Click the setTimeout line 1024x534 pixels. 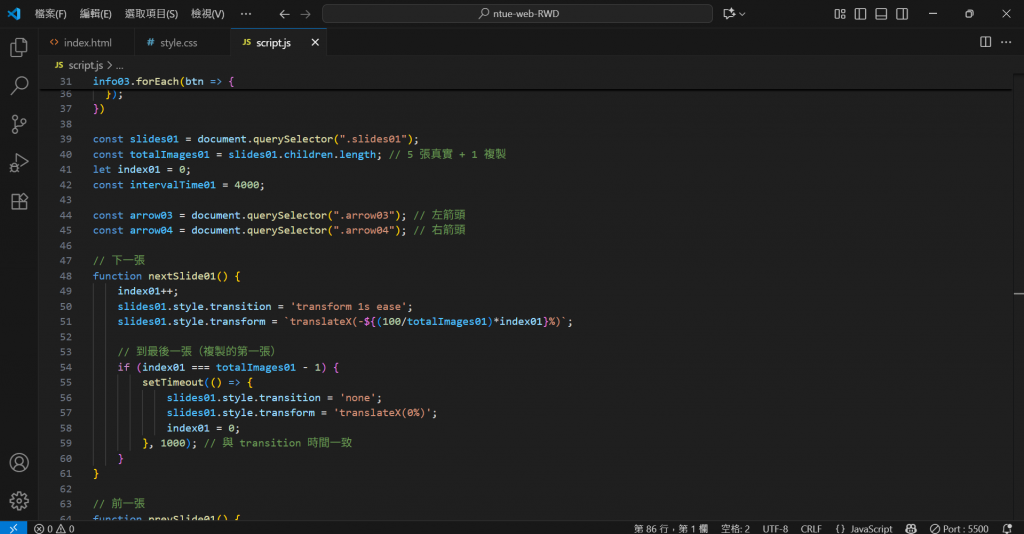click(x=197, y=383)
